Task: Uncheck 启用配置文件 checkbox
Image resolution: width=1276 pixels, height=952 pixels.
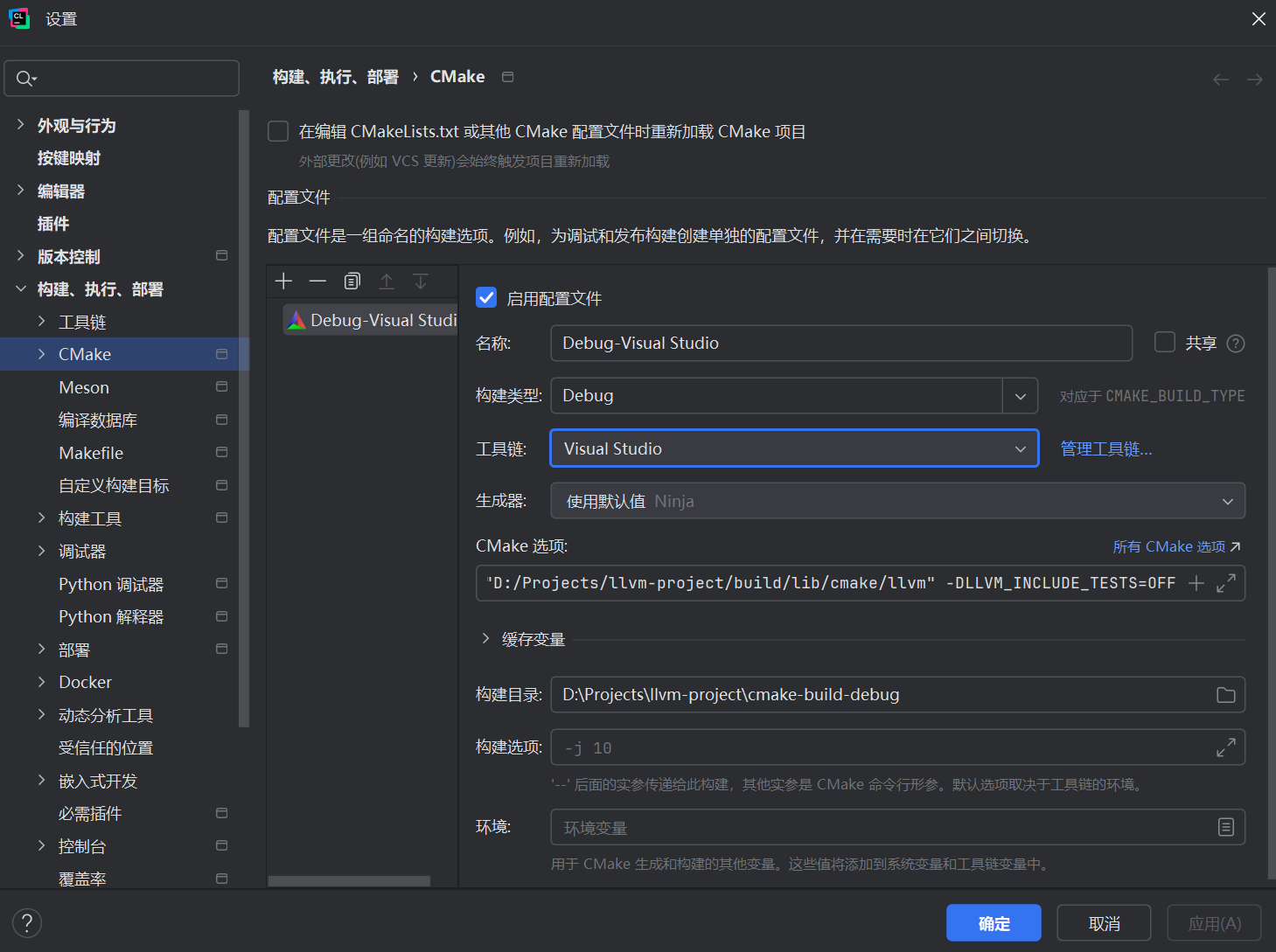Action: pos(486,298)
